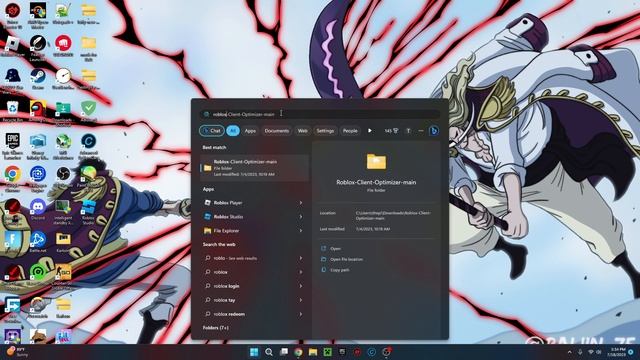Screen dimensions: 640x360
Task: Switch to the People search filter
Action: (350, 131)
